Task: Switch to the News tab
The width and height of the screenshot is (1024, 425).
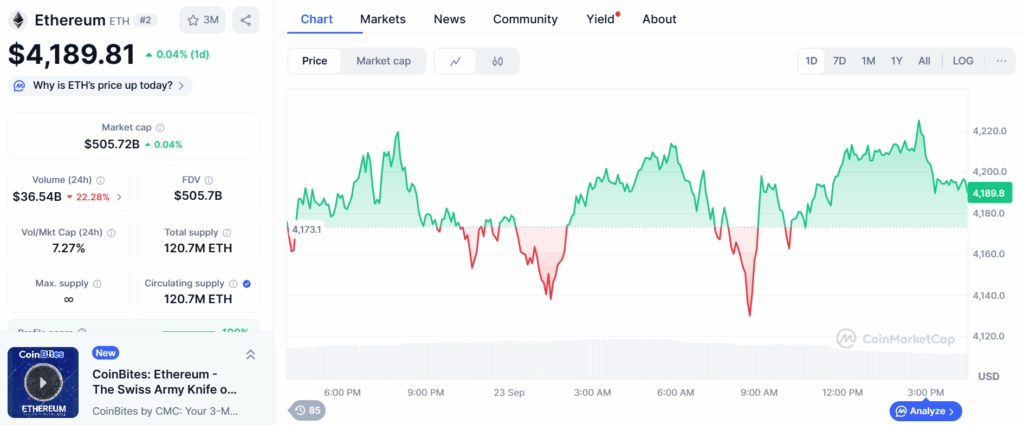Action: [449, 19]
